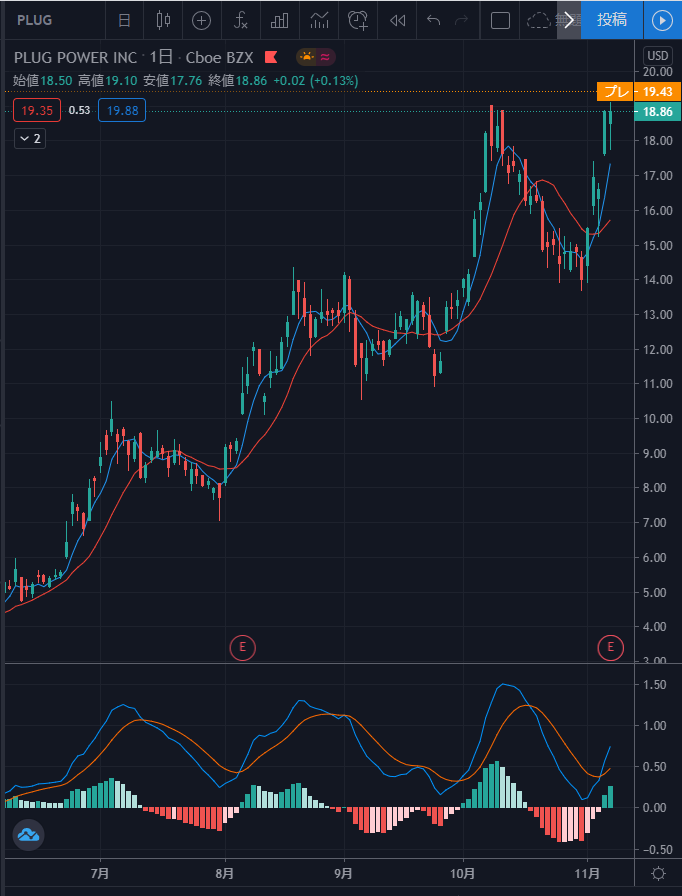Click the 投稿 publish button

[612, 20]
